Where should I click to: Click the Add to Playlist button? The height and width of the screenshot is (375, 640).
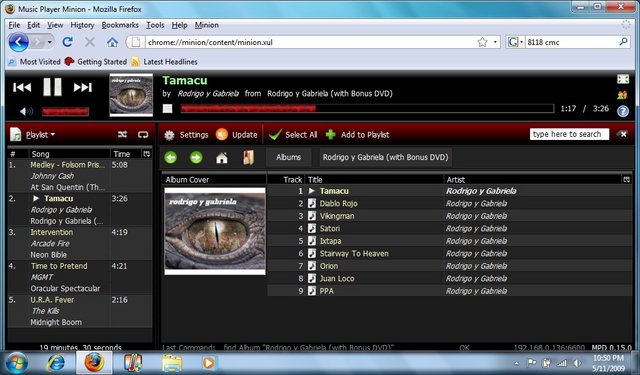358,135
